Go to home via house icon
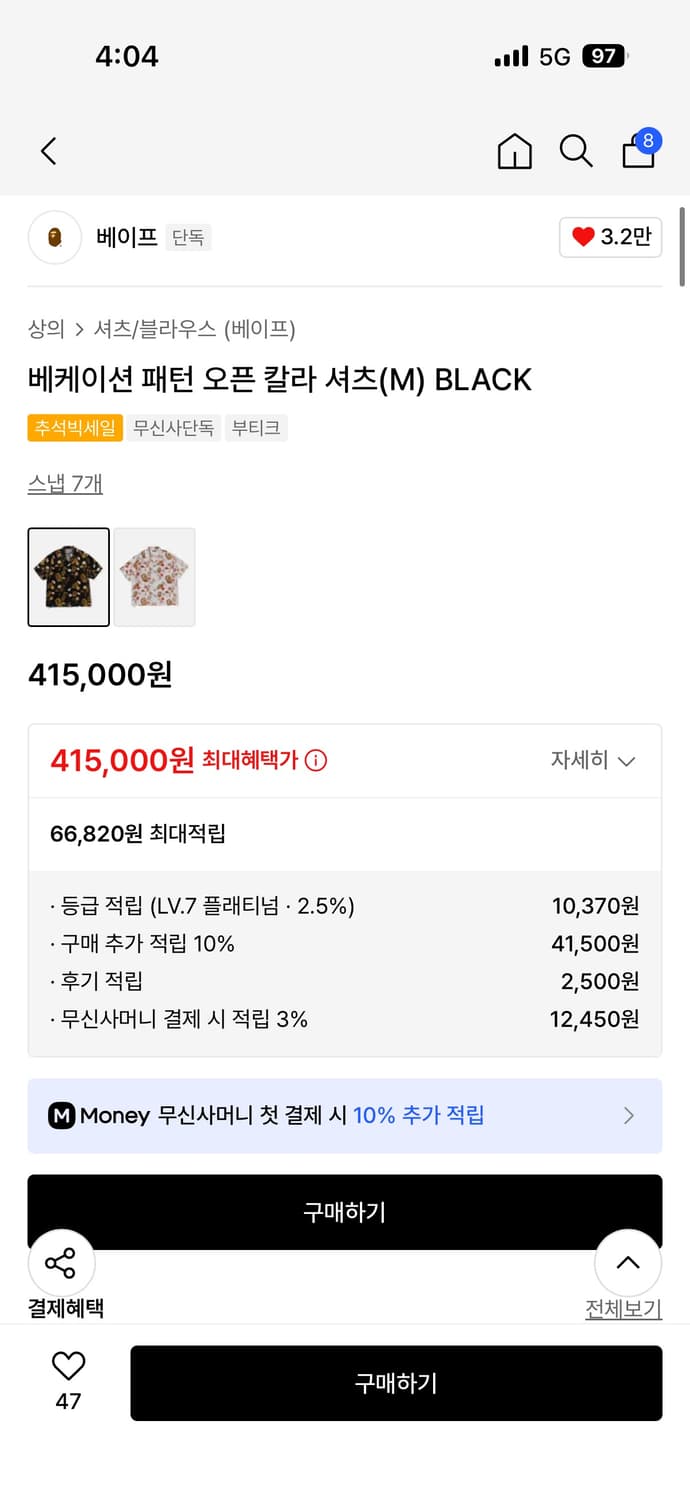 [x=514, y=151]
